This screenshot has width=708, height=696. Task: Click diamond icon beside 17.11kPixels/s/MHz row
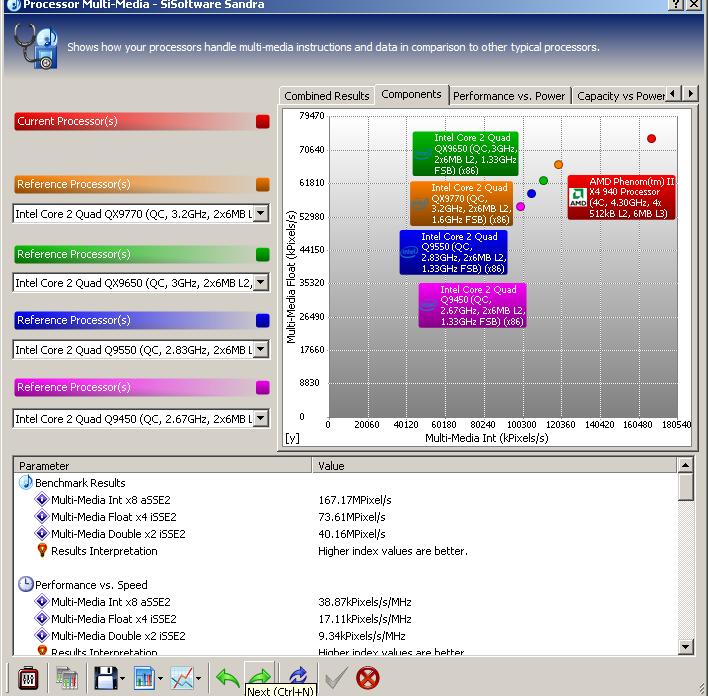[x=42, y=618]
